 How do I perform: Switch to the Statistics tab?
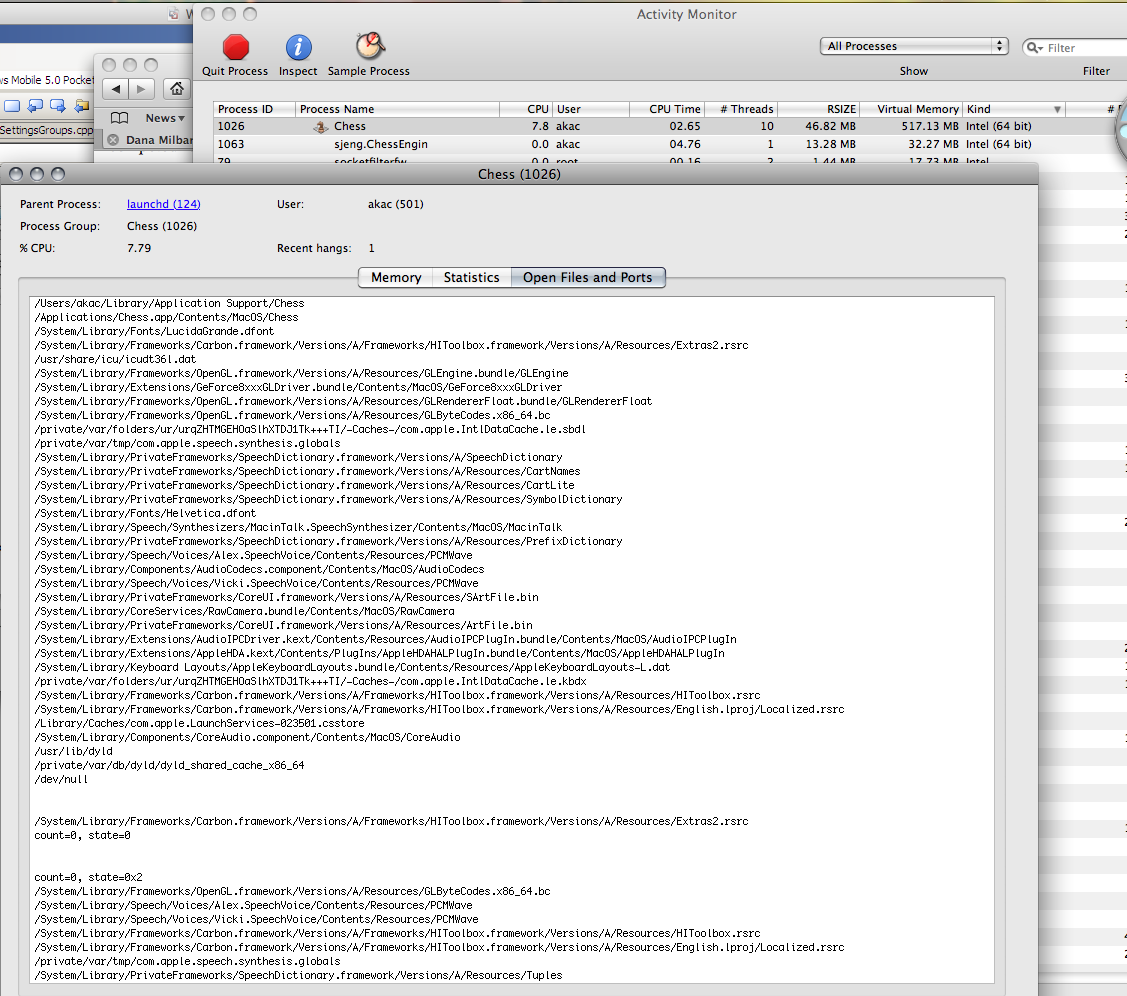tap(472, 277)
